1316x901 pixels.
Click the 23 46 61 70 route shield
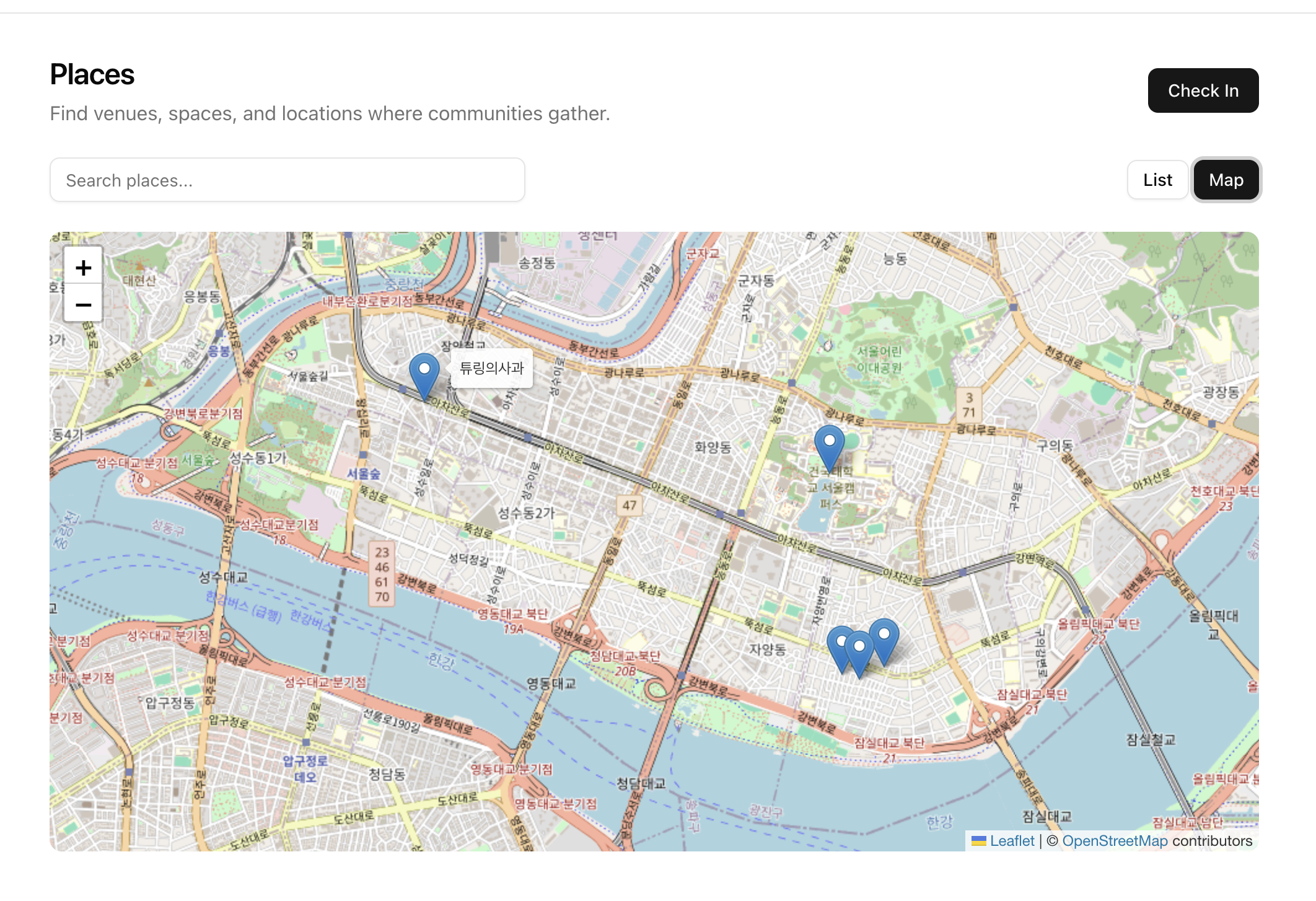pos(382,574)
